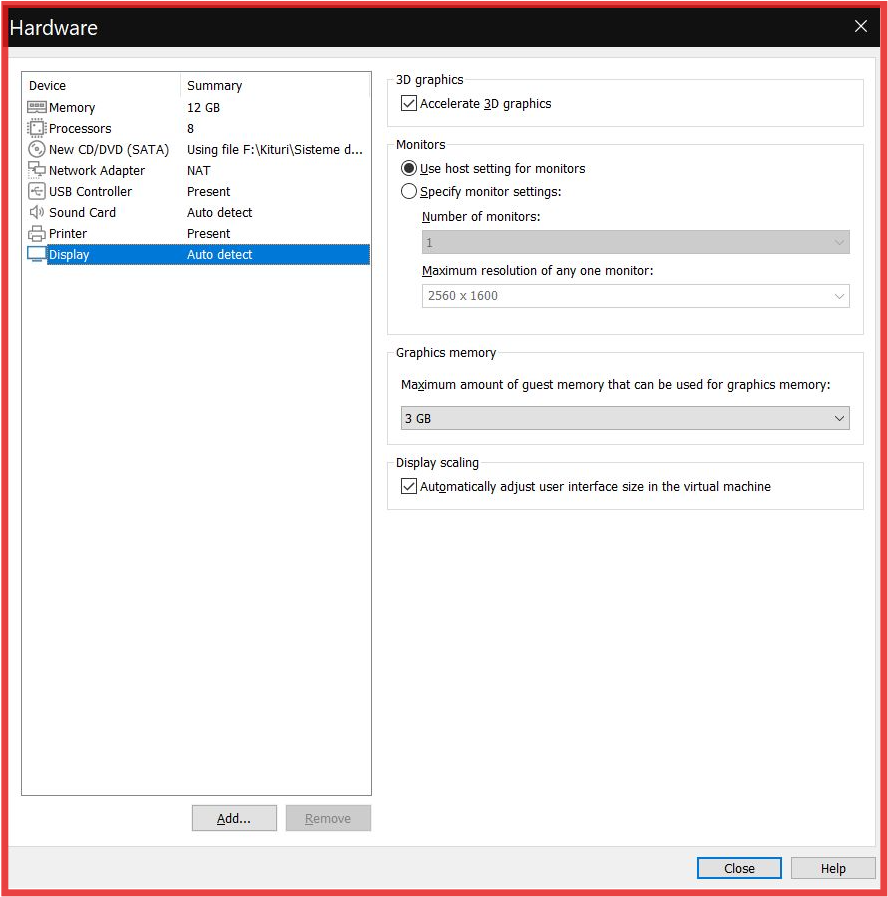Choose Specify monitor settings radio button
The width and height of the screenshot is (888, 897).
pos(409,191)
